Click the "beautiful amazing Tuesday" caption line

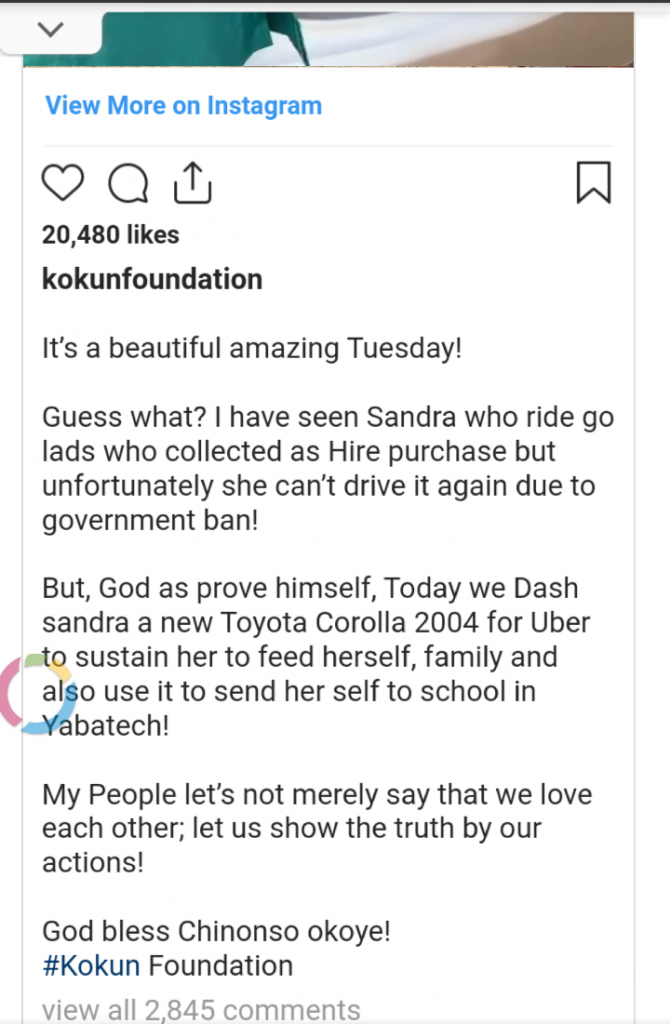(251, 349)
